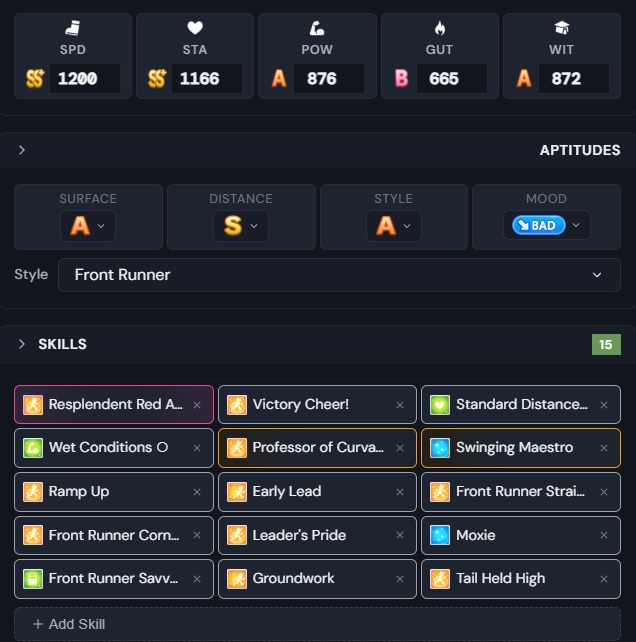Image resolution: width=636 pixels, height=642 pixels.
Task: Remove the Front Runner Corn... skill
Action: (x=197, y=535)
